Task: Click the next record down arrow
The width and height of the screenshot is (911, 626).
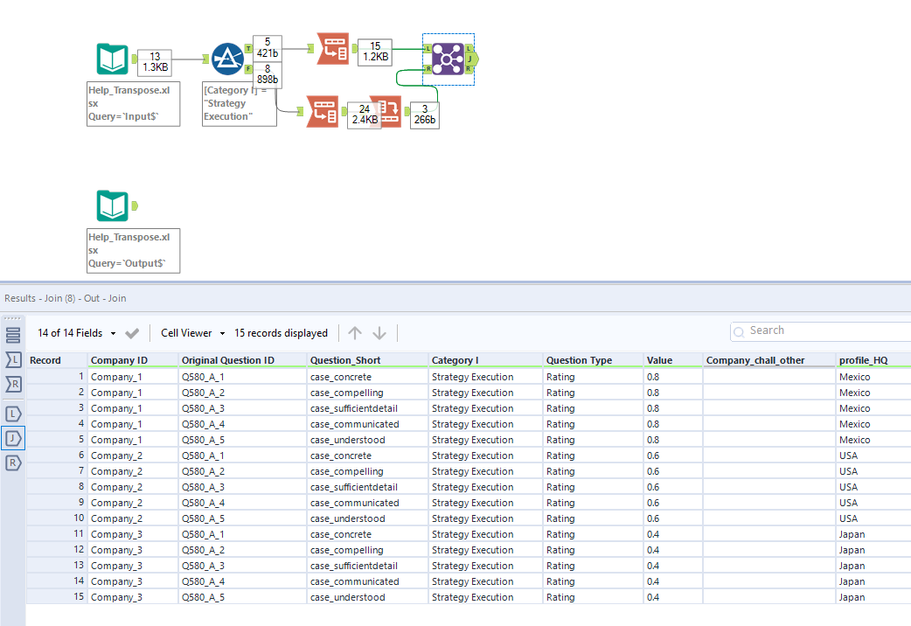Action: [379, 333]
